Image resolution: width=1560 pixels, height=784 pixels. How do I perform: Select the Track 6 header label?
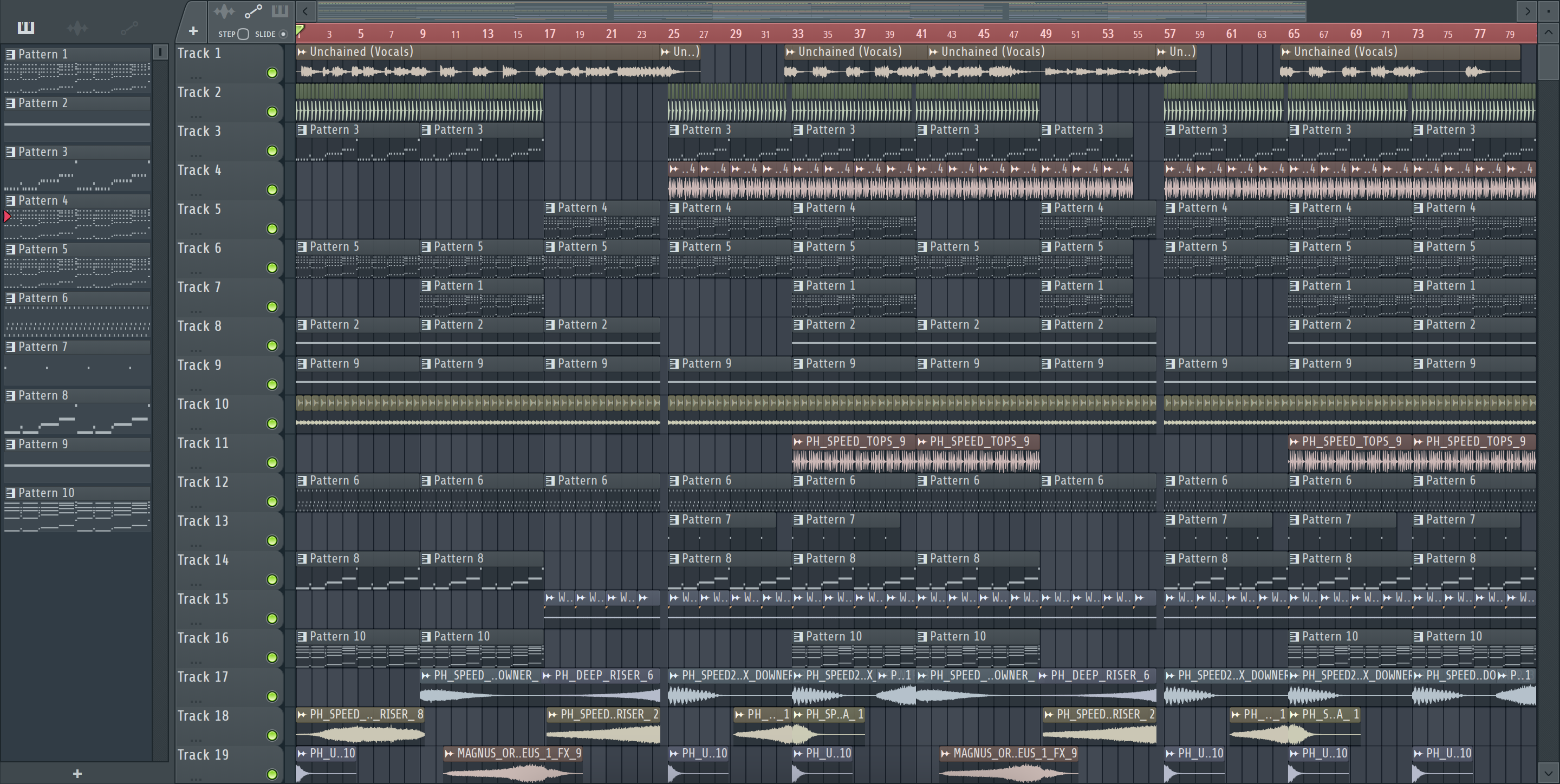point(199,248)
